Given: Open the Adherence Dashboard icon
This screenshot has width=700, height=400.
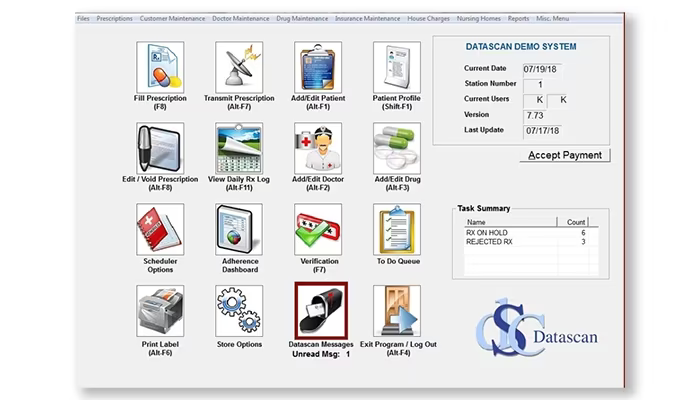Looking at the screenshot, I should [x=239, y=229].
